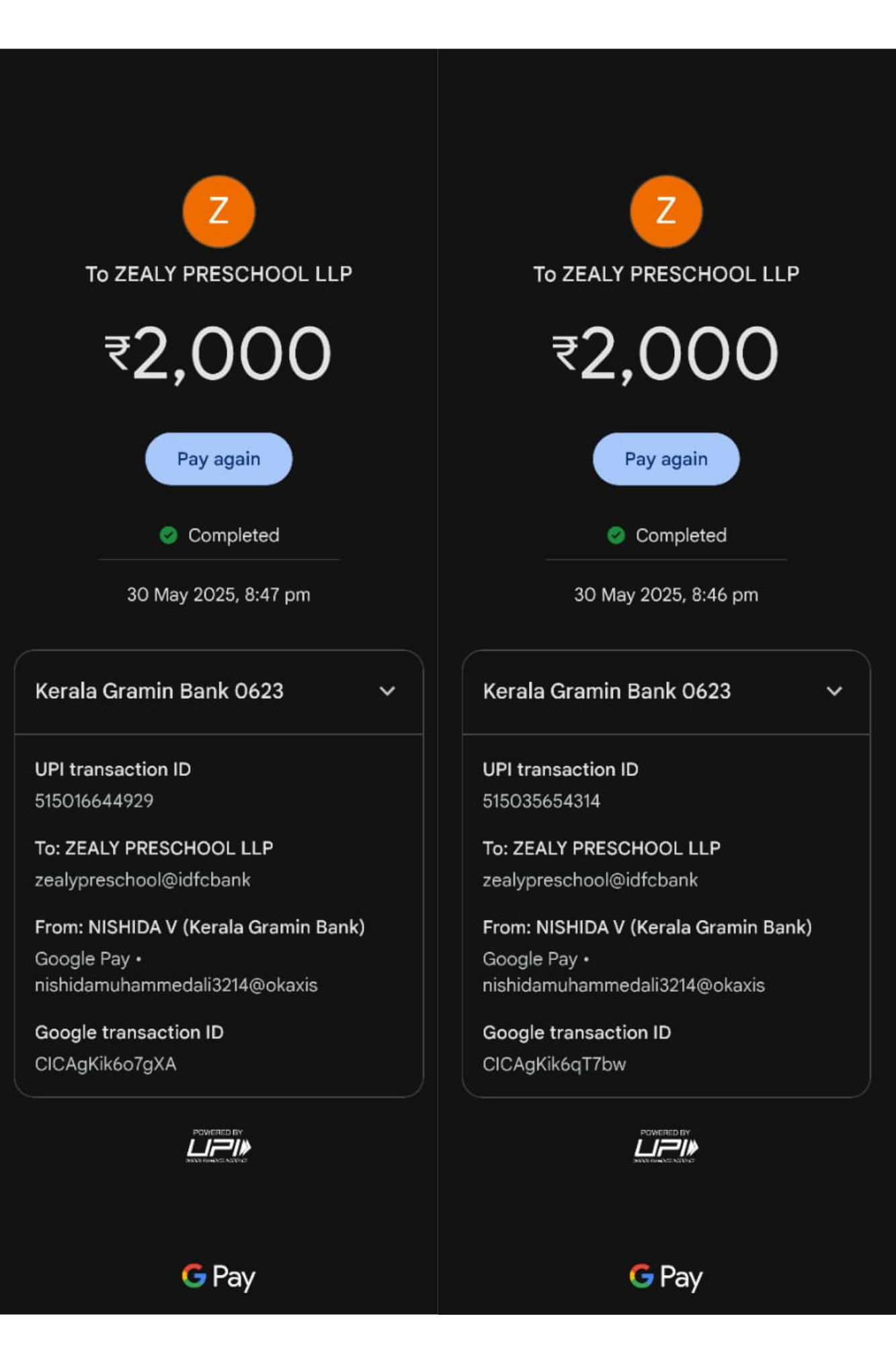Collapse the Kerala Gramin Bank card above ID 515035654314
Viewport: 896px width, 1345px height.
point(834,691)
